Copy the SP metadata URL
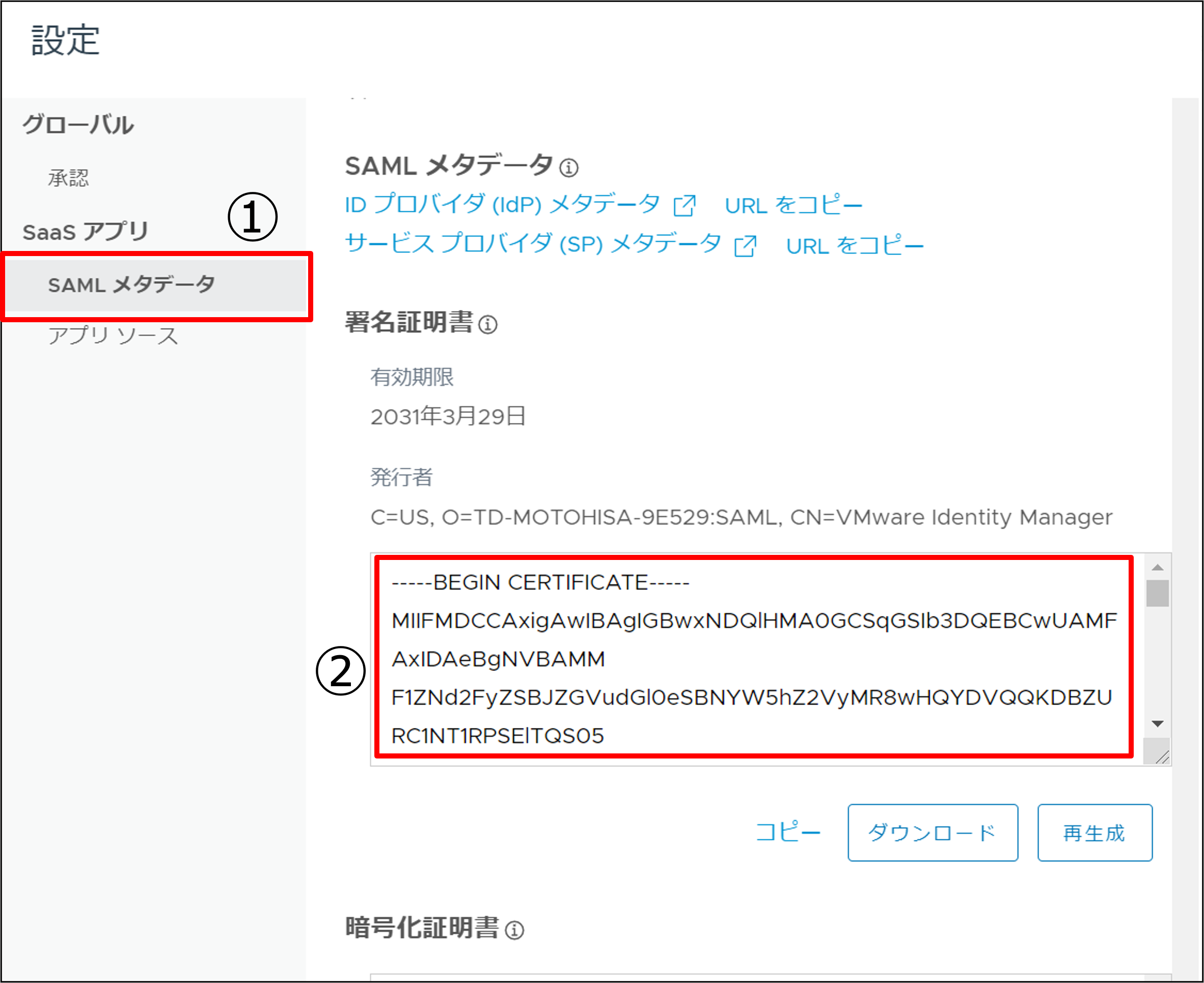Viewport: 1204px width, 983px height. (855, 246)
